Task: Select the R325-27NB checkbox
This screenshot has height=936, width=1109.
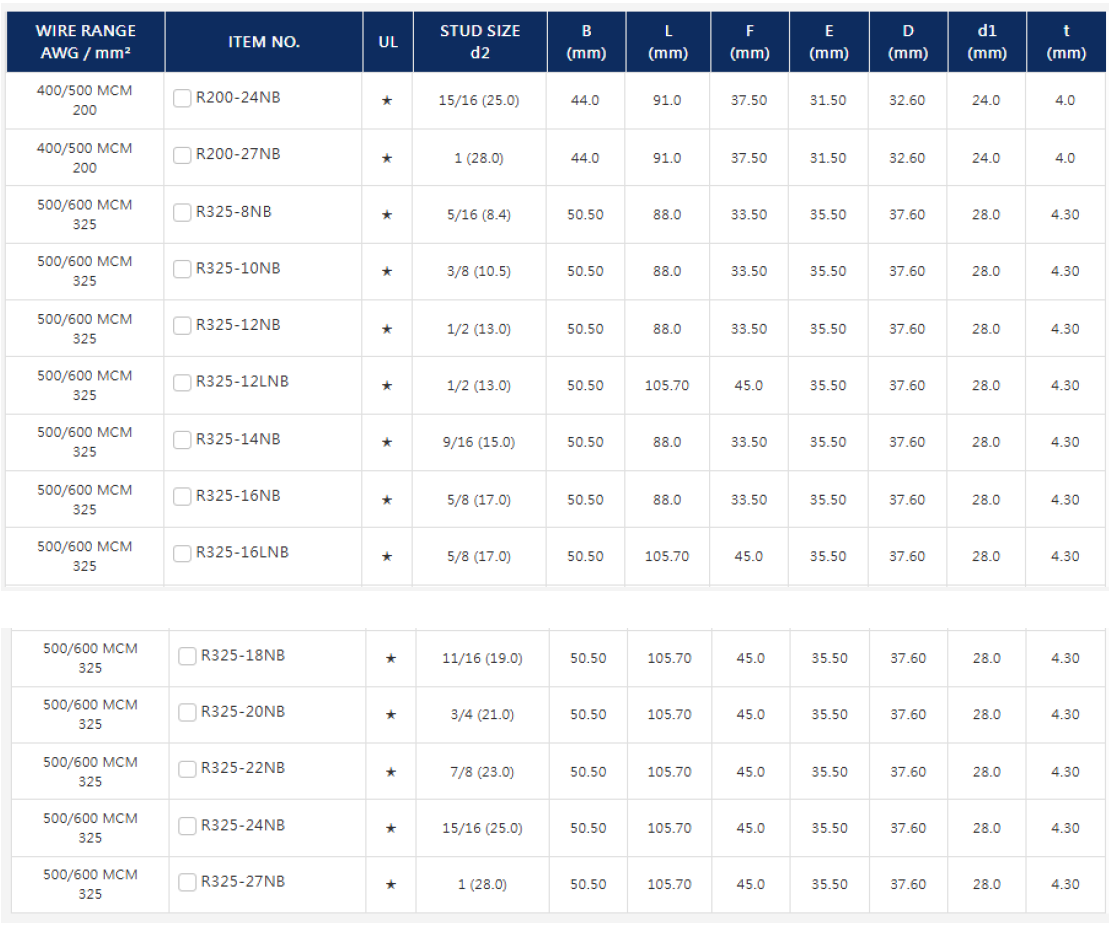Action: coord(187,882)
